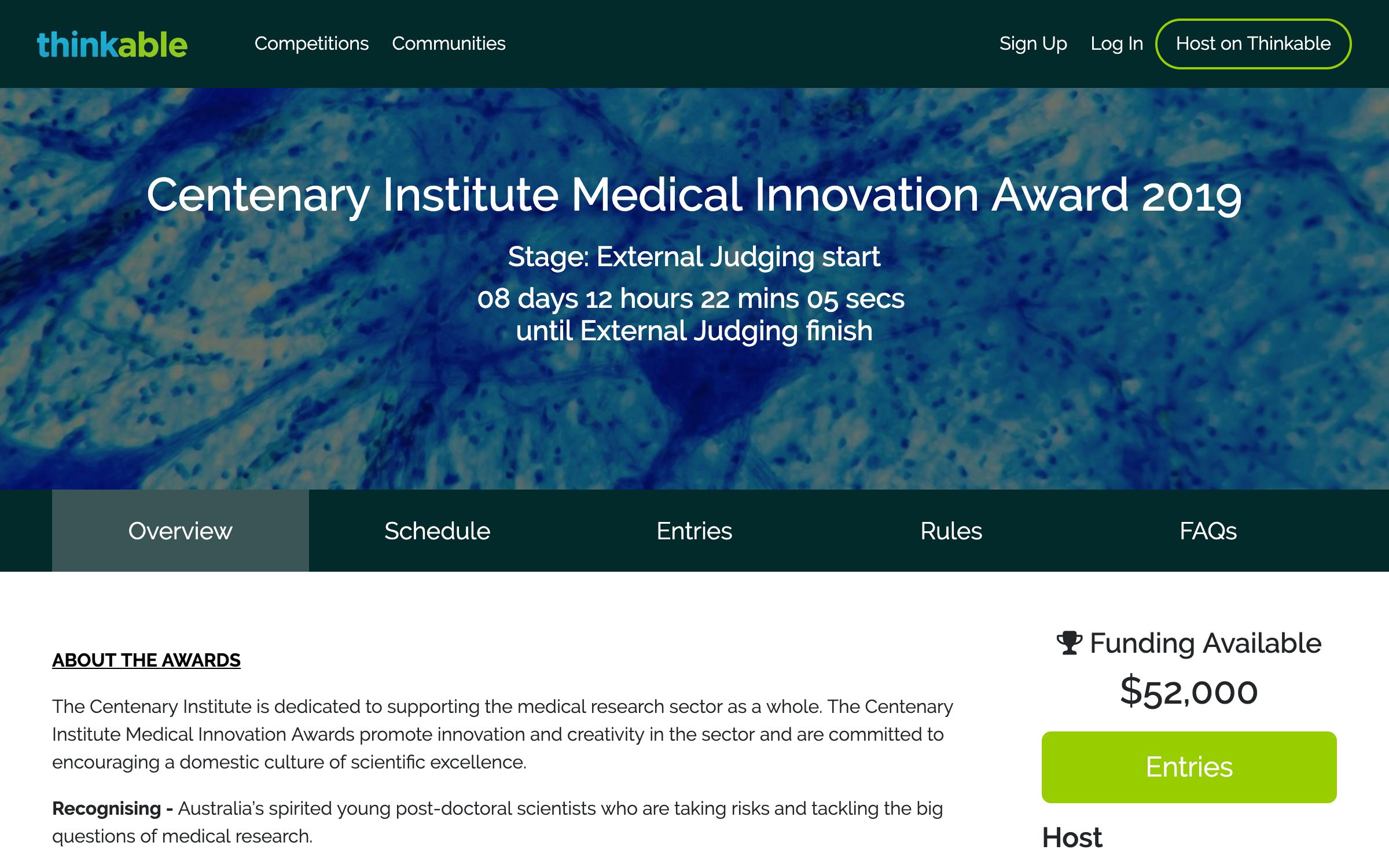Switch to the Rules tab
This screenshot has height=868, width=1389.
point(951,531)
